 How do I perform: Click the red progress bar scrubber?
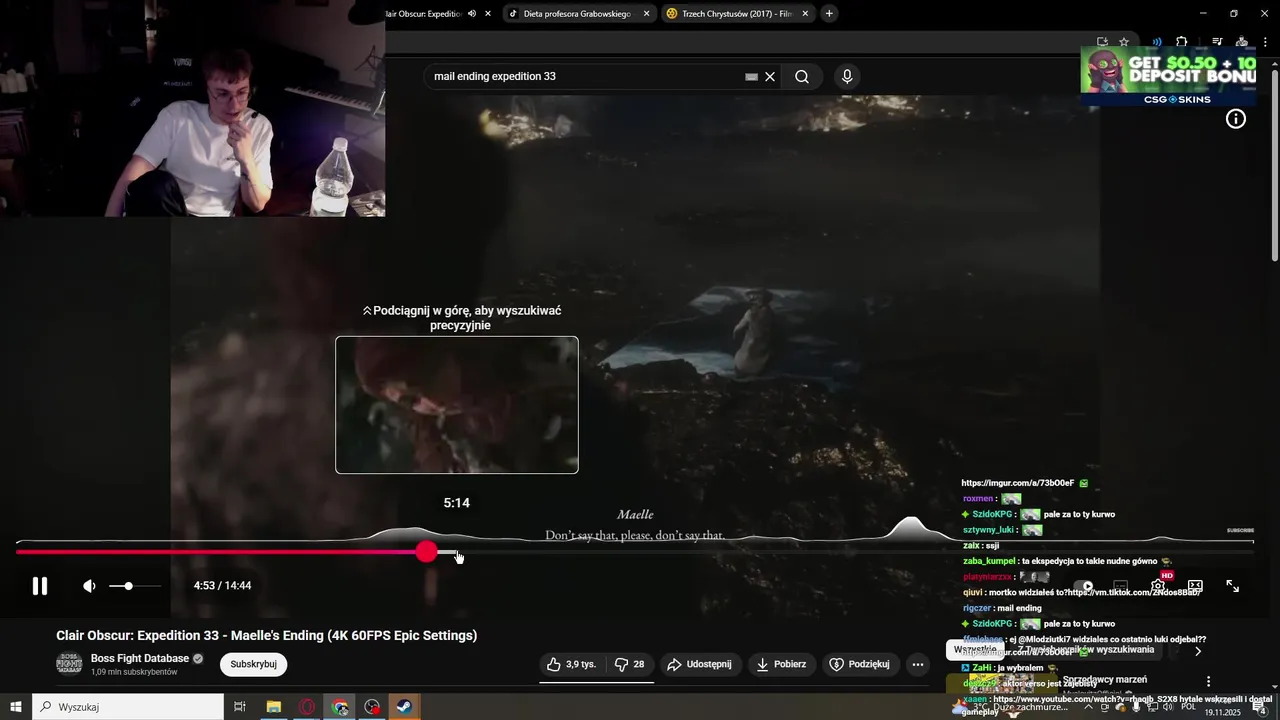427,552
